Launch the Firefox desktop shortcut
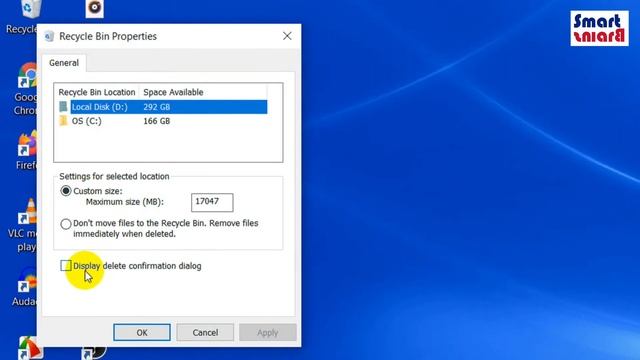The height and width of the screenshot is (360, 640). [x=28, y=144]
